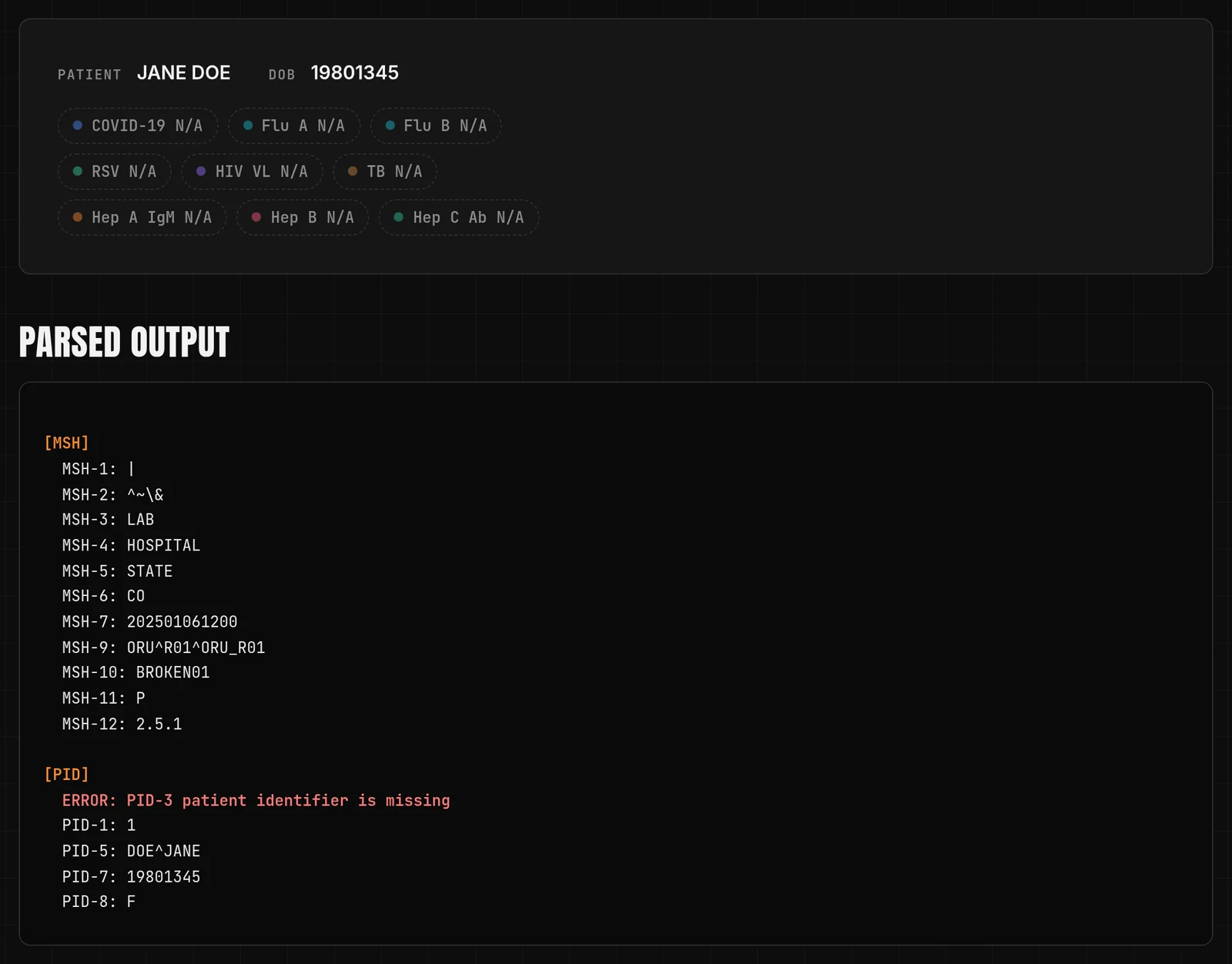Click the Hep B N/A chip
The image size is (1232, 964).
point(303,218)
